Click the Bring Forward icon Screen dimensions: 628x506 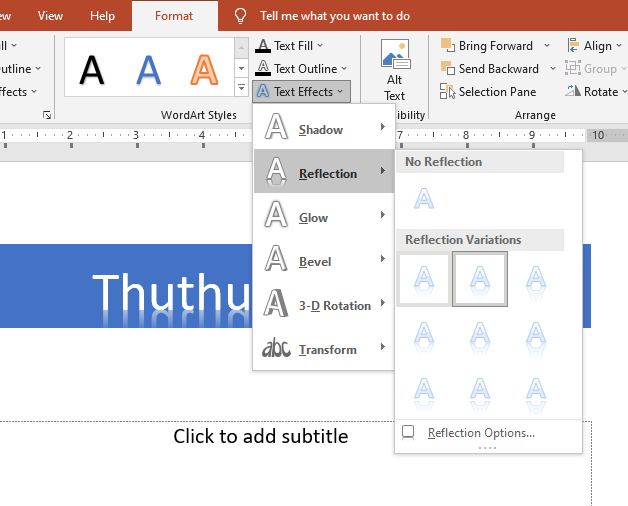point(447,45)
